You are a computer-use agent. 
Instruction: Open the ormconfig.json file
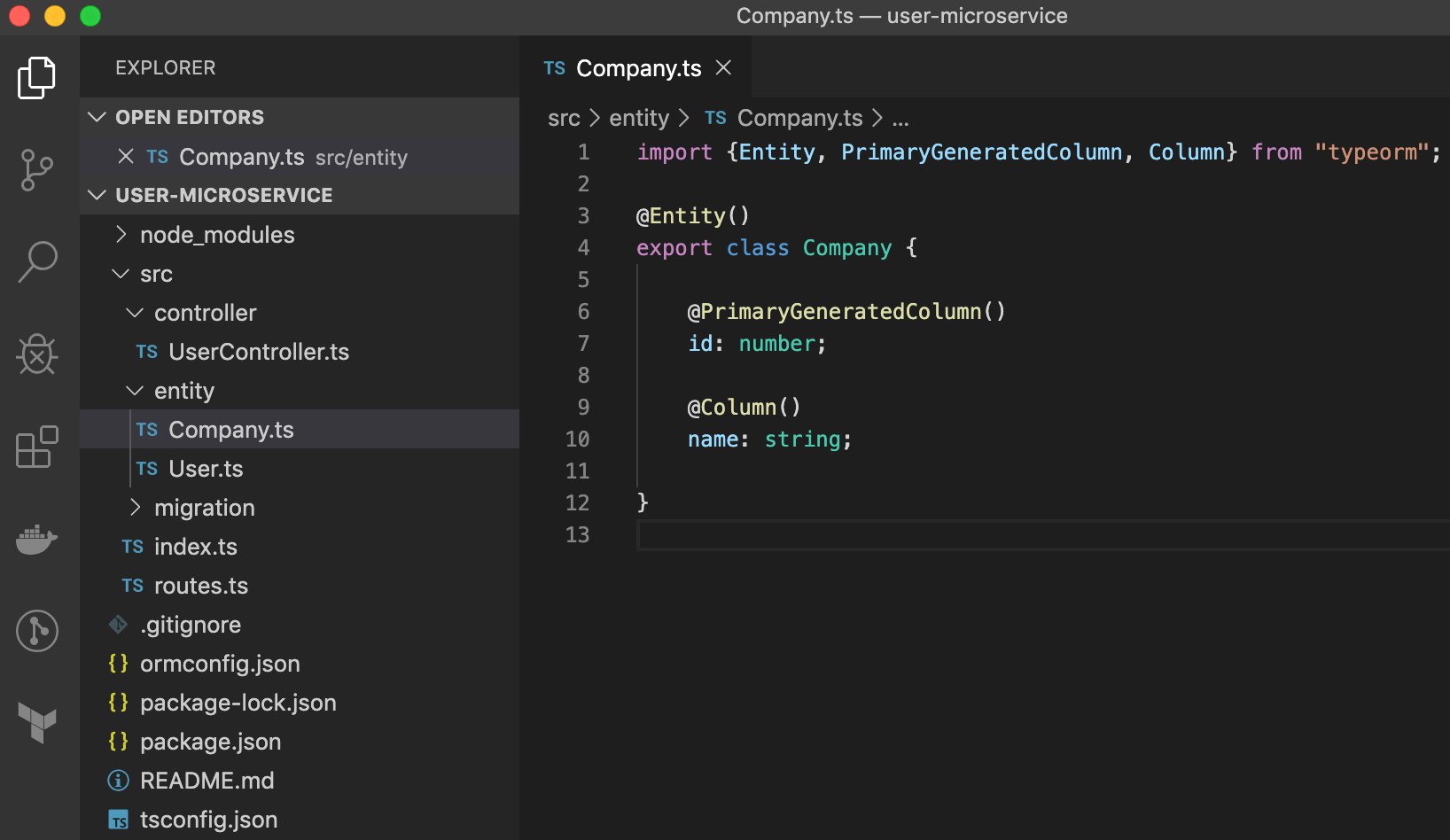220,663
